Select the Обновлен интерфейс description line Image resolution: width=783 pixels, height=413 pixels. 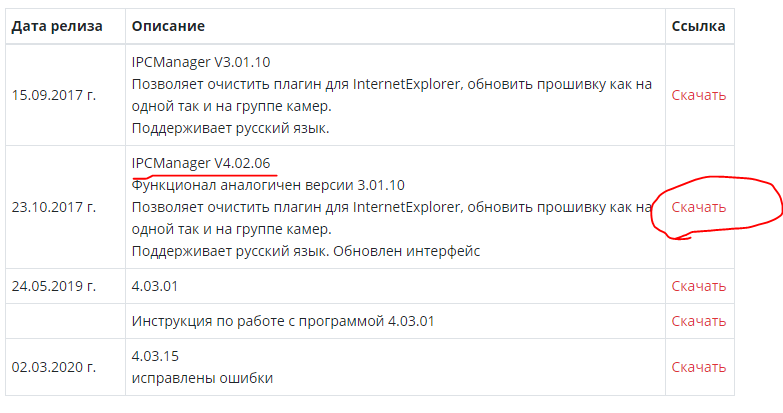click(406, 251)
